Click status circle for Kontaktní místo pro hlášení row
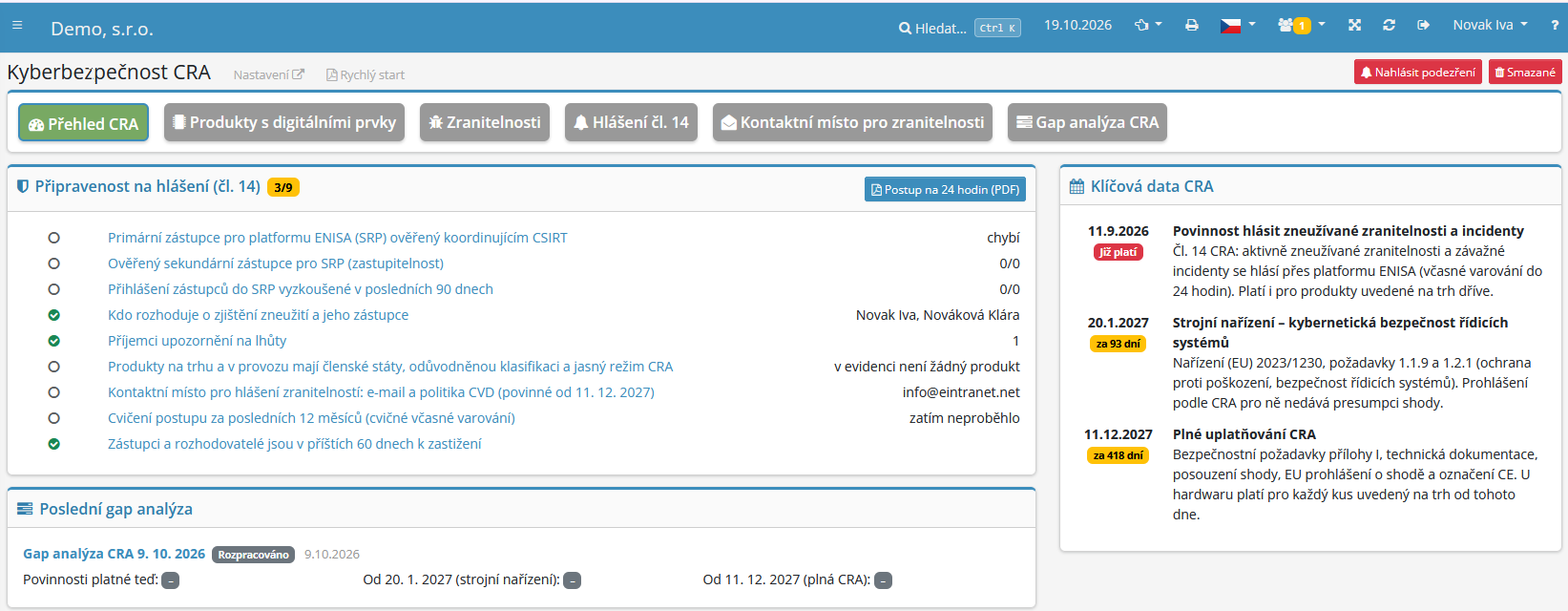This screenshot has height=611, width=1568. [x=53, y=392]
